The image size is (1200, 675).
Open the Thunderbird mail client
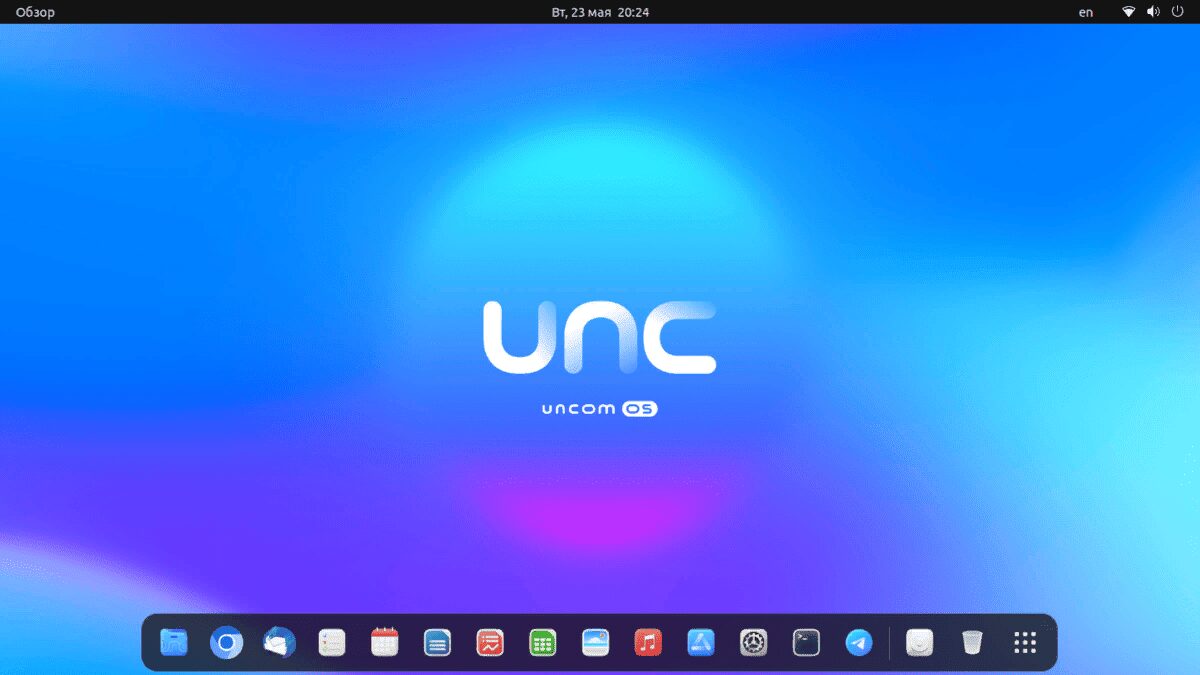coord(278,643)
